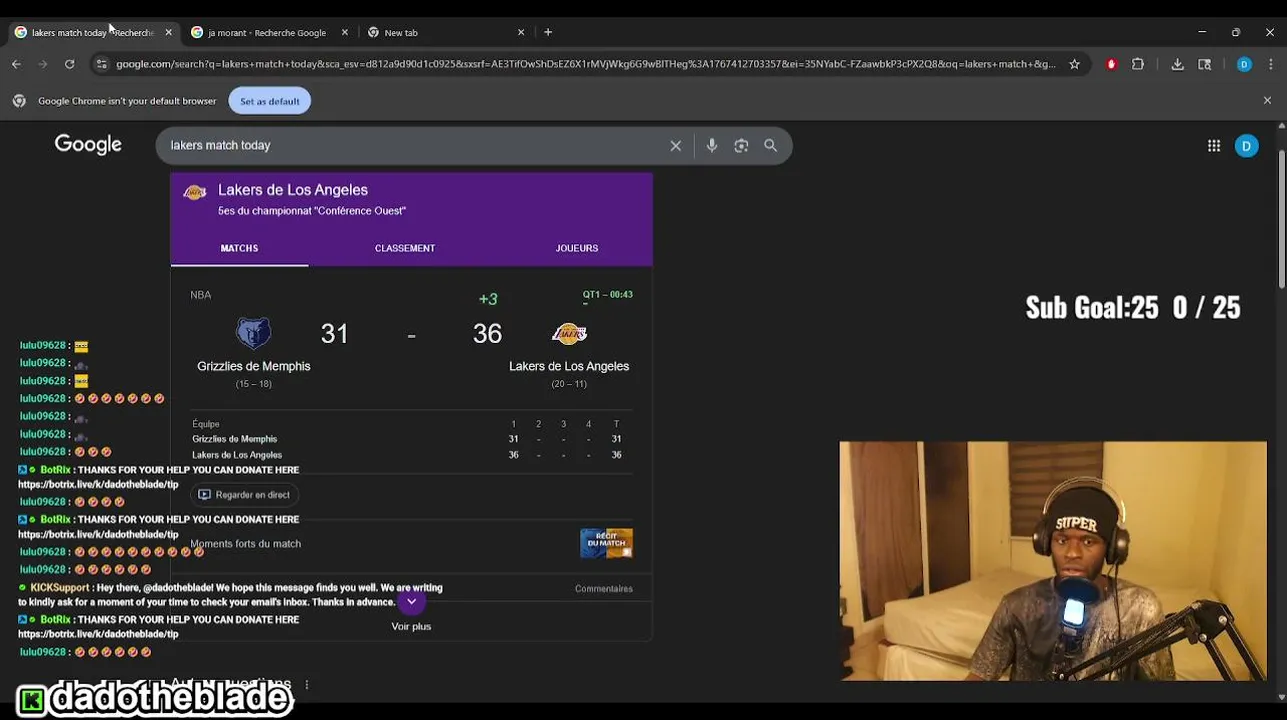Screen dimensions: 1287x720
Task: Click 'Grizzlies de Memphis' row in score table
Action: (411, 439)
